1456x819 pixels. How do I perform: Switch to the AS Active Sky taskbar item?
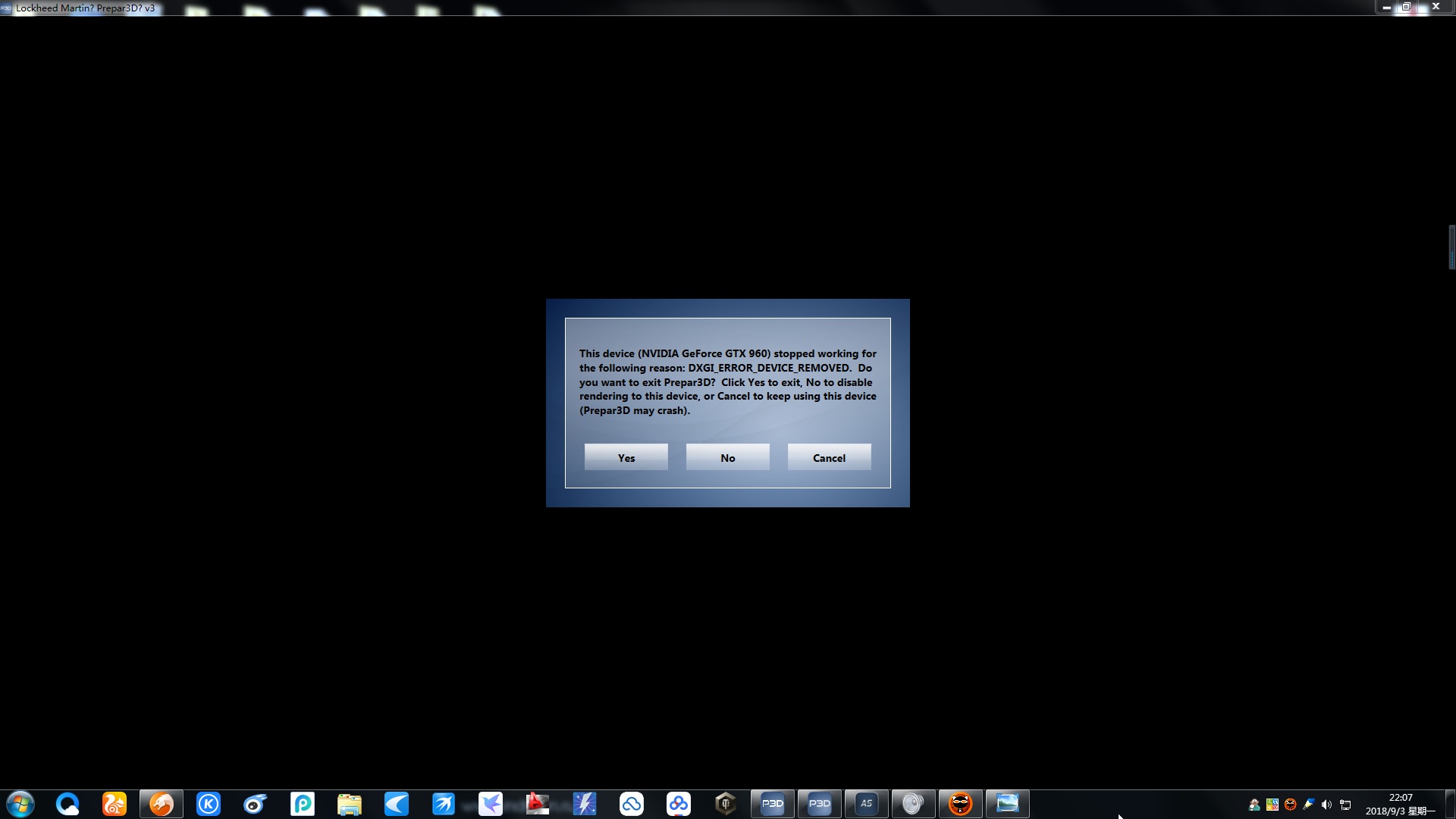coord(867,804)
